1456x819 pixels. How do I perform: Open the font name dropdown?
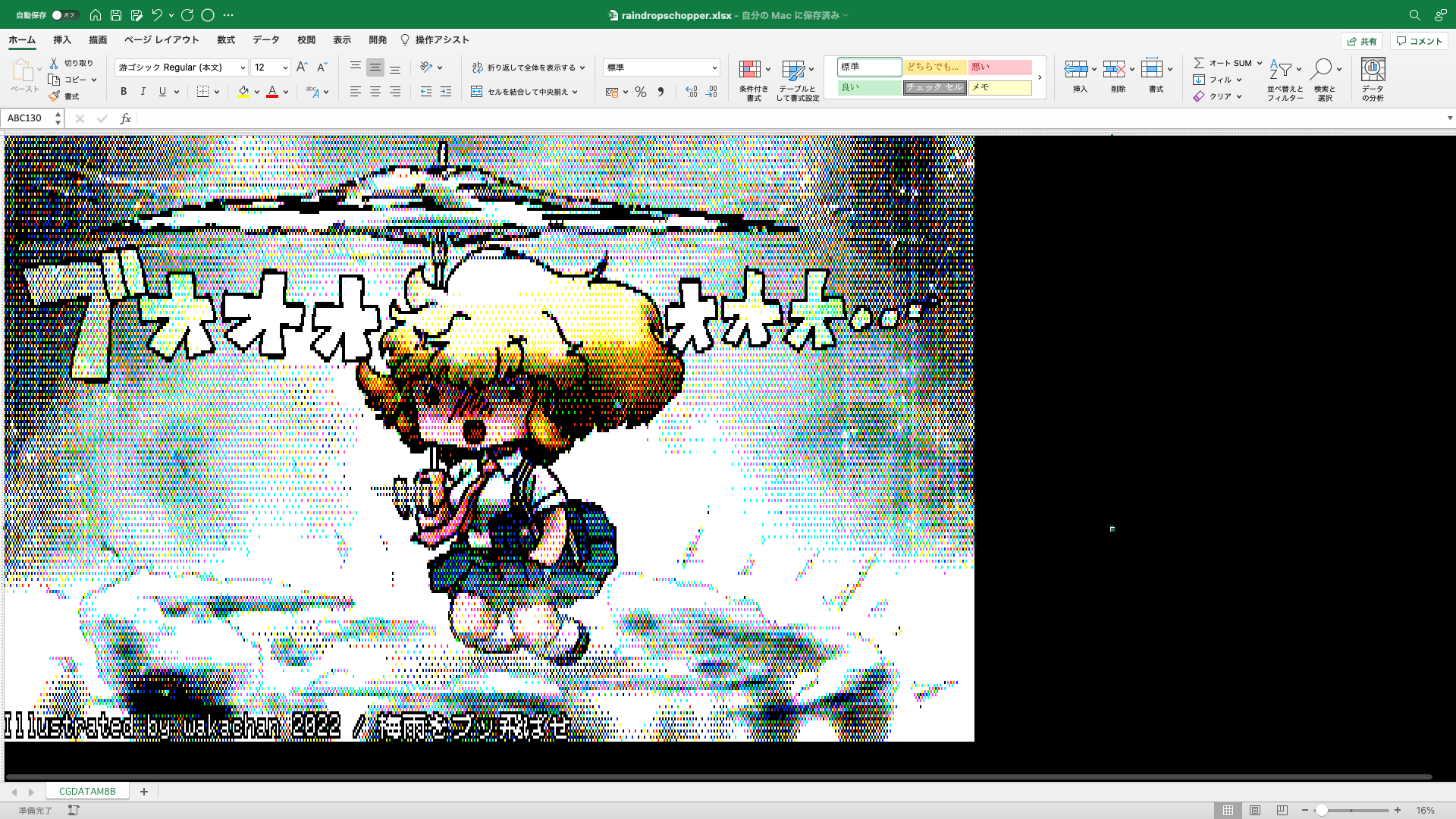tap(243, 67)
